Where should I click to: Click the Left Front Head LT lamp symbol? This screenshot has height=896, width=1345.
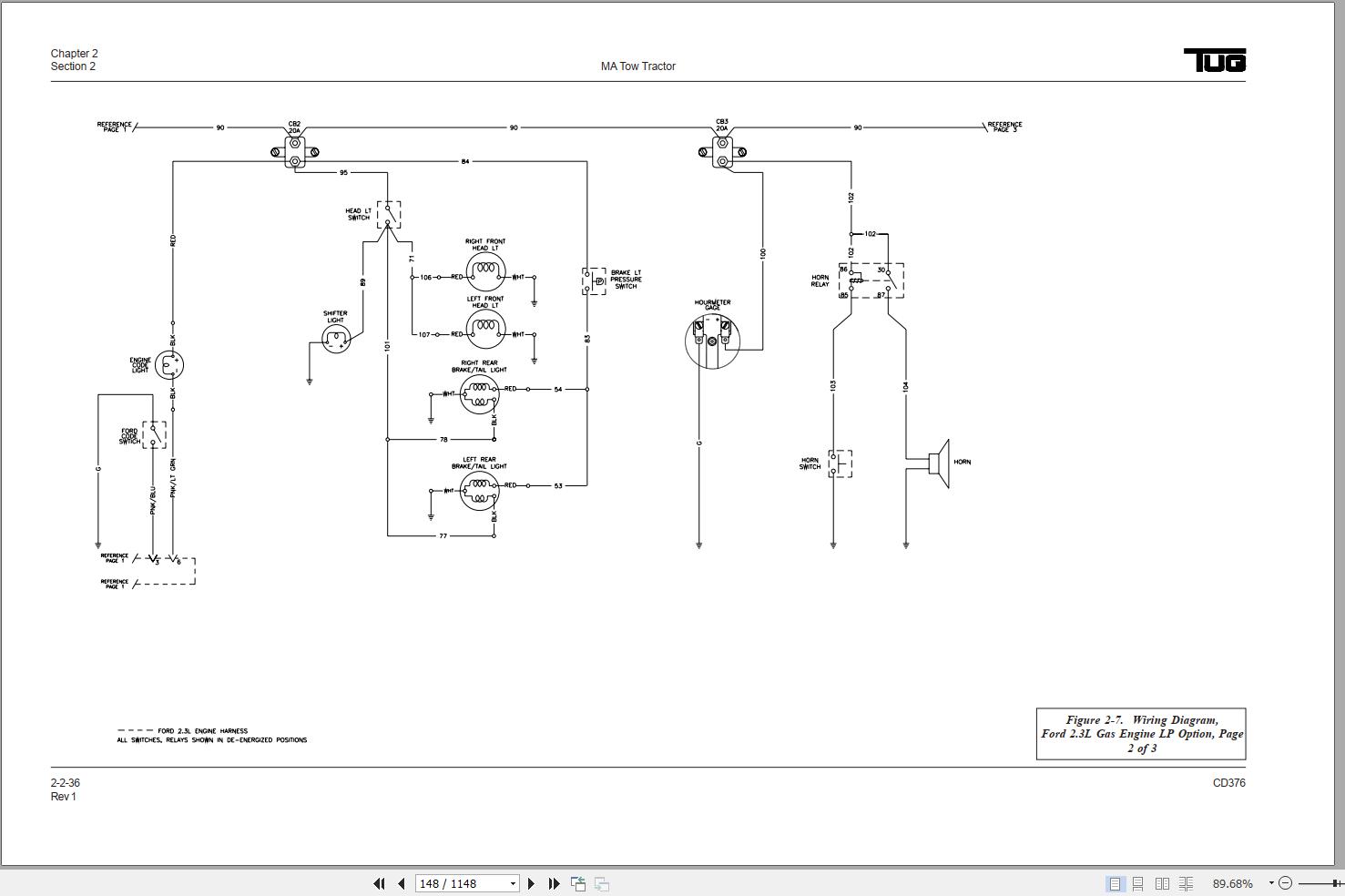click(485, 328)
